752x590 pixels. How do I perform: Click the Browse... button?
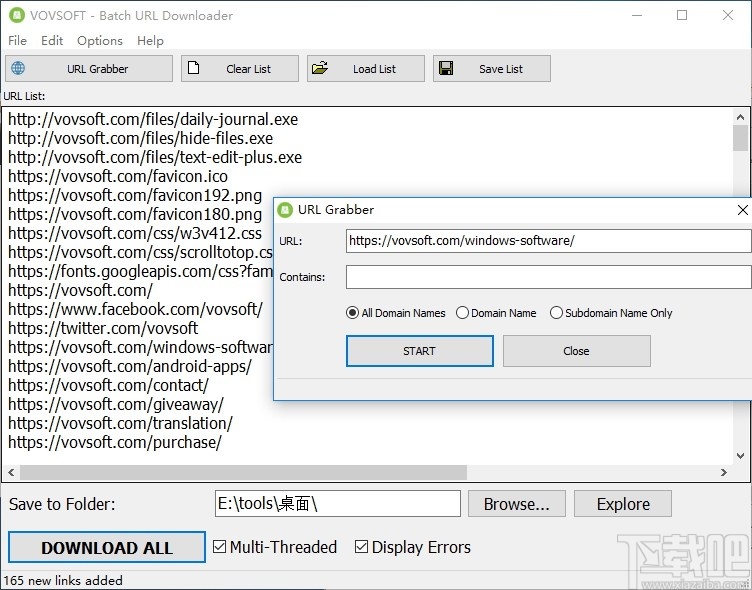[517, 504]
